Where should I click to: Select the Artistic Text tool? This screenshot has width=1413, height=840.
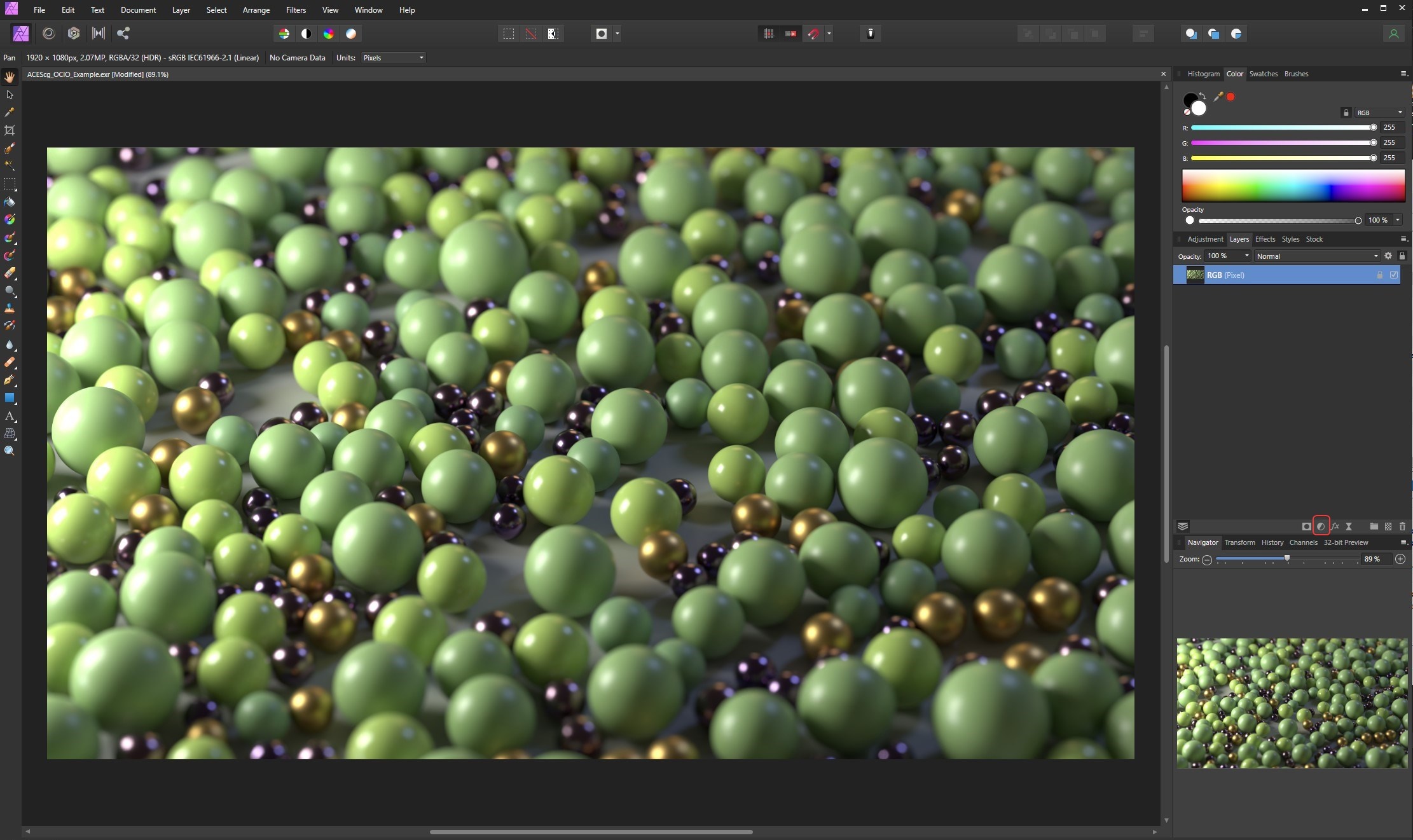click(x=10, y=416)
